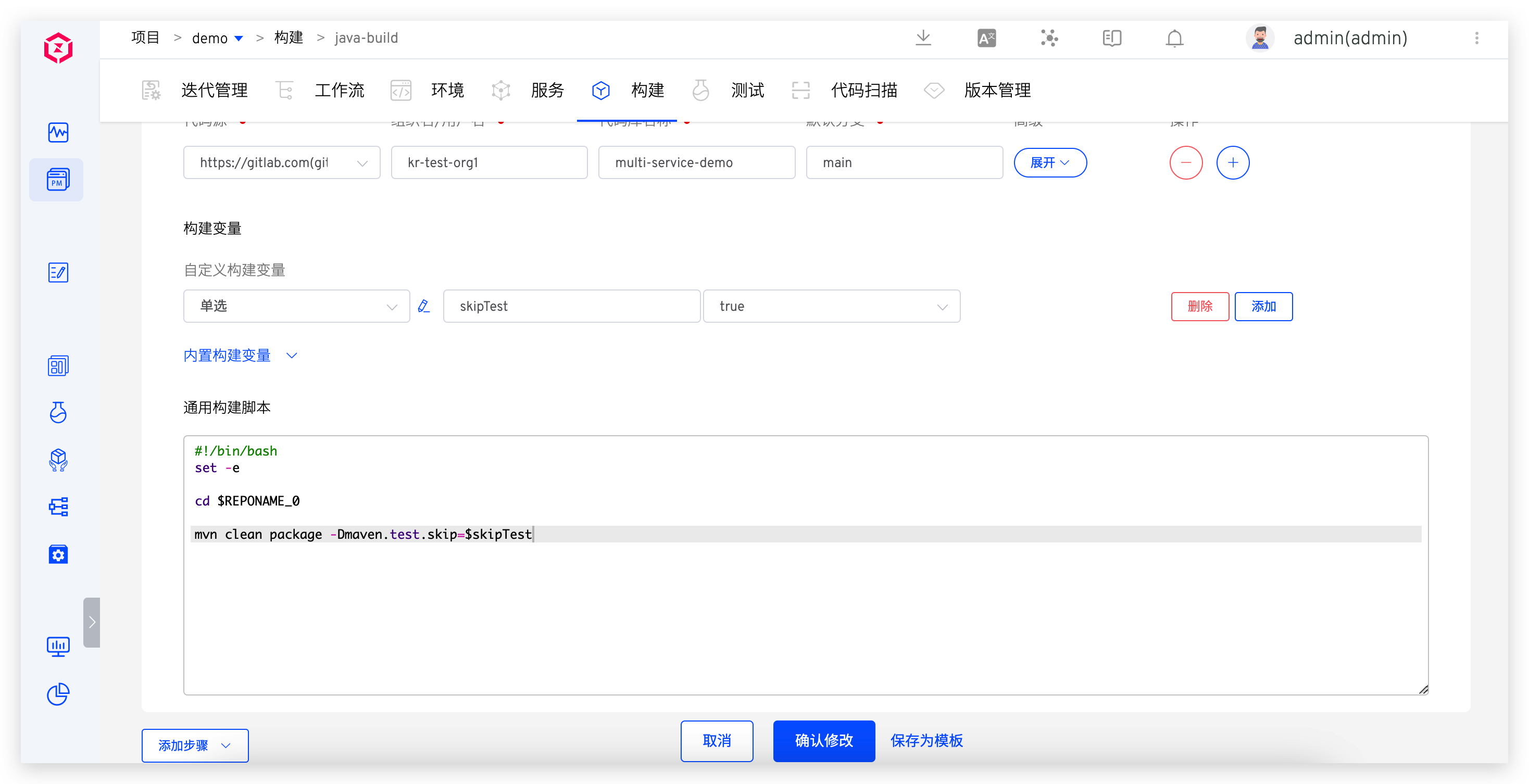Open the delivery cube-in-hands sidebar icon

coord(58,460)
